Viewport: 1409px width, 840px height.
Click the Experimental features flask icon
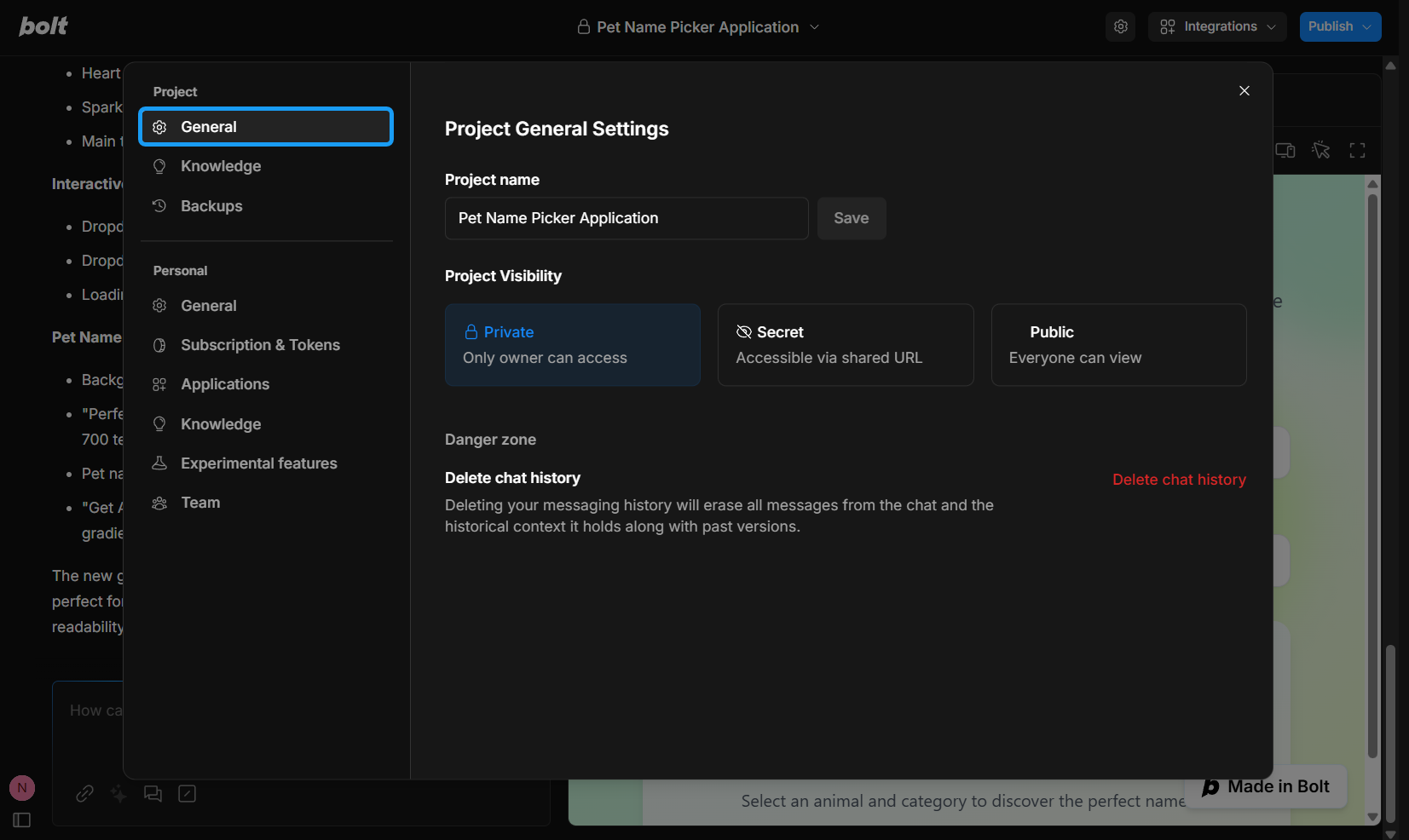pos(159,463)
